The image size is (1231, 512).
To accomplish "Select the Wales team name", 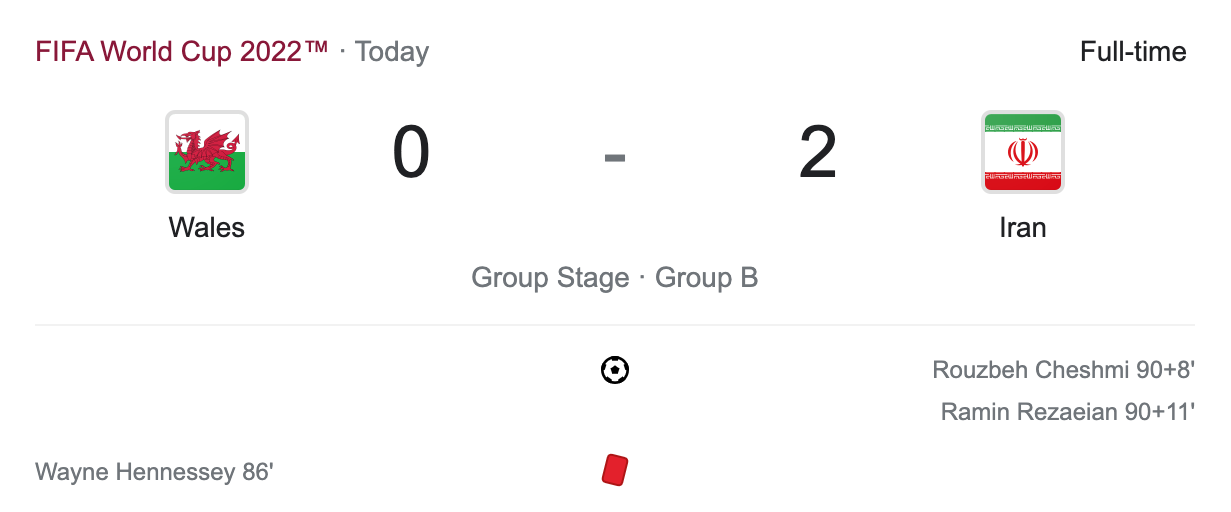I will [207, 228].
